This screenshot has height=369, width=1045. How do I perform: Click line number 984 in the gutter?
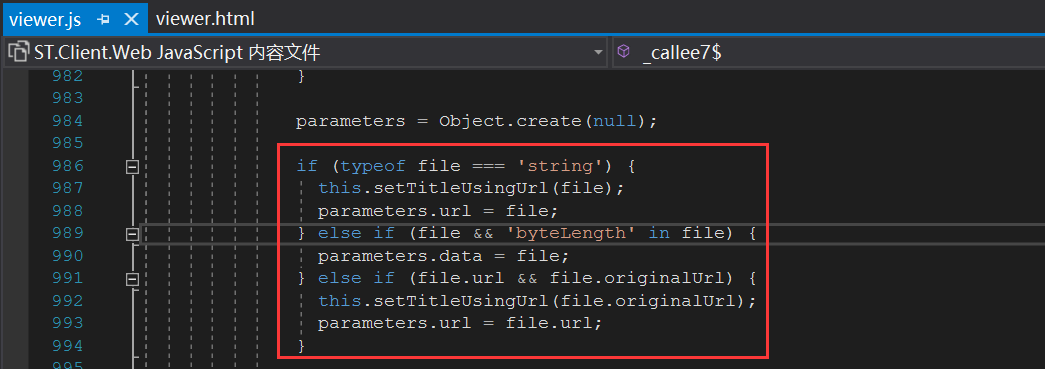click(x=67, y=121)
